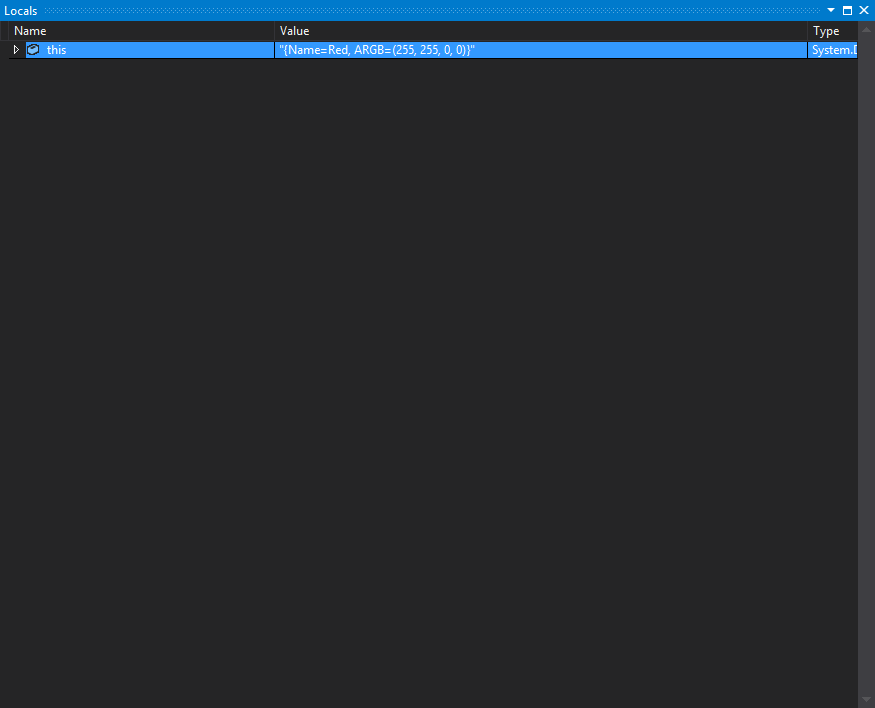Open the dropdown chevron on the Locals titlebar
This screenshot has height=708, width=875.
(831, 10)
